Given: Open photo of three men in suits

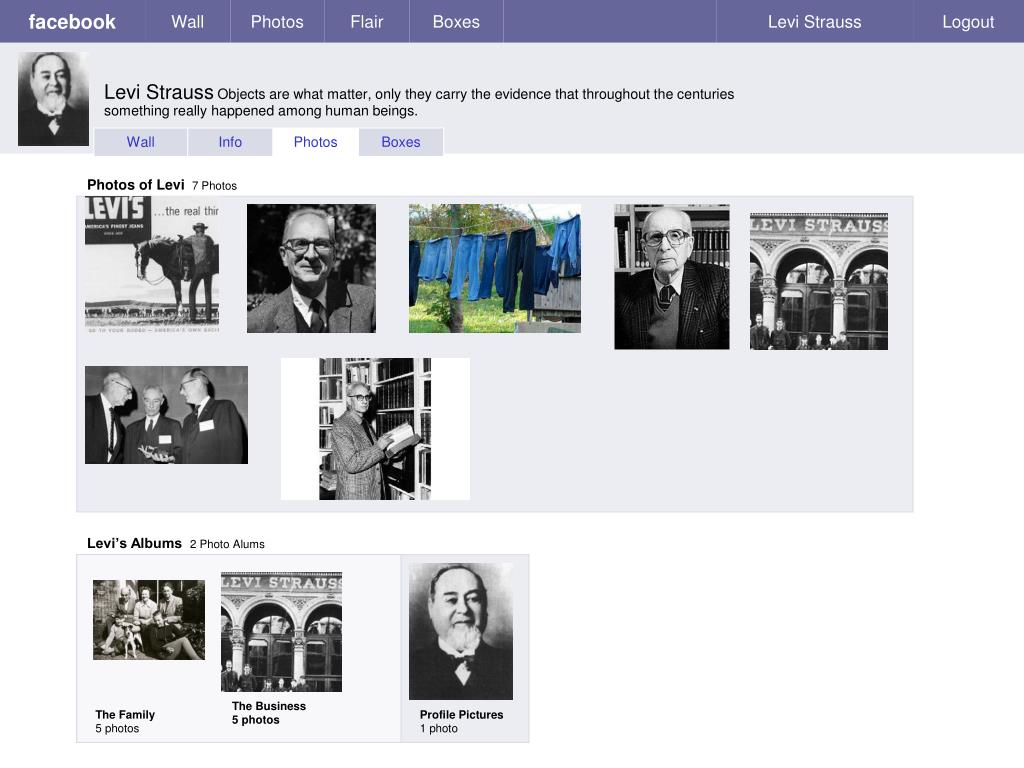Looking at the screenshot, I should point(166,415).
